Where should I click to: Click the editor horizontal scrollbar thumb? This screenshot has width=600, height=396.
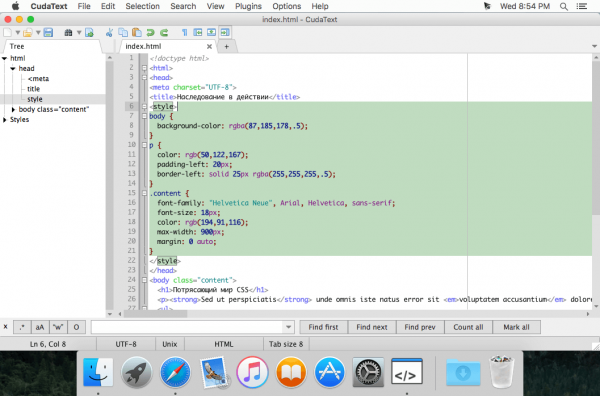(x=155, y=314)
